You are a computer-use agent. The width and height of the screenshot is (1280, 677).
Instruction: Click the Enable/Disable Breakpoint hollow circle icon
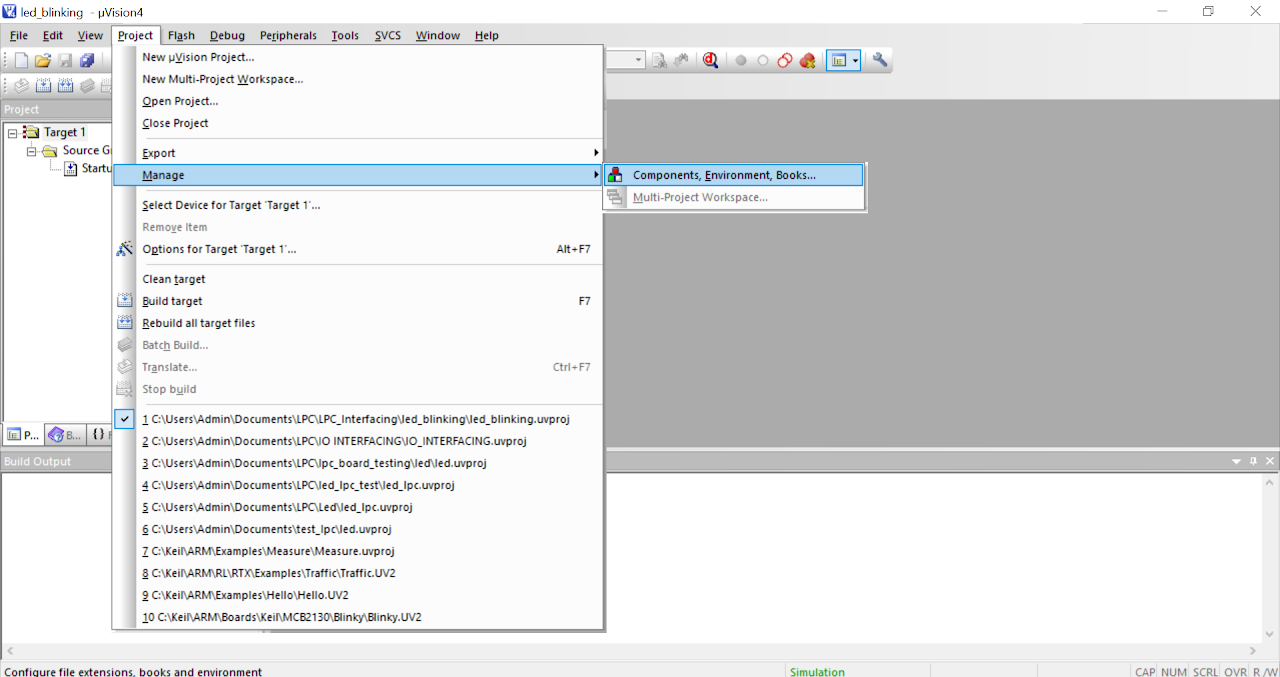point(763,61)
